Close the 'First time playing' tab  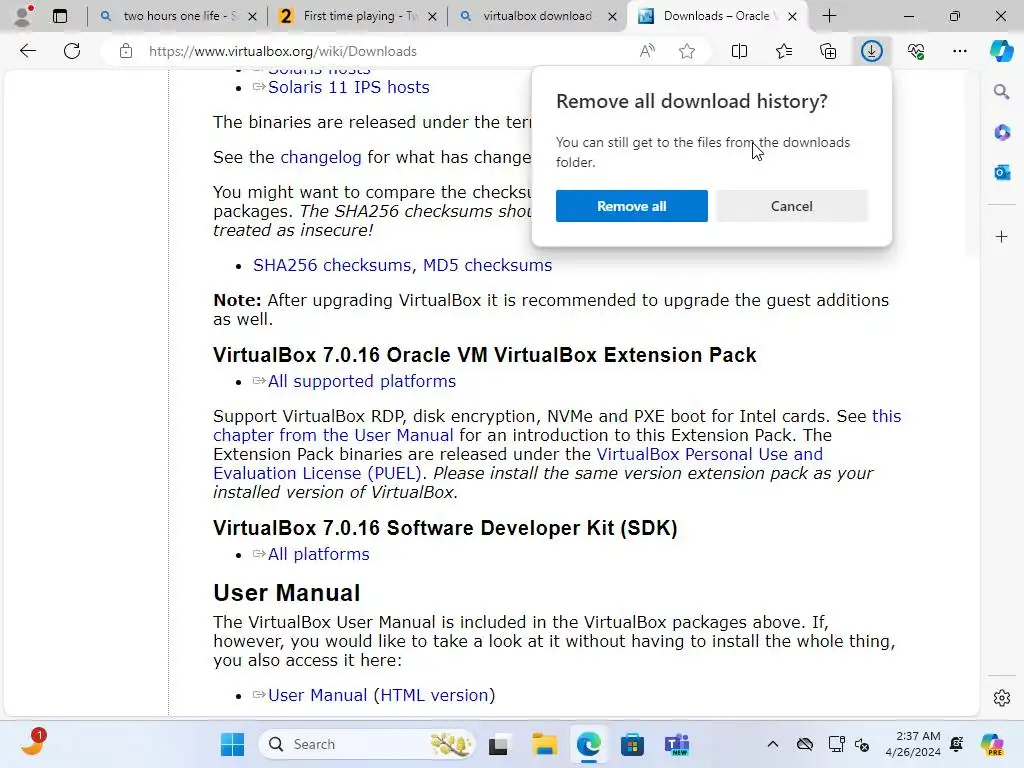click(432, 16)
